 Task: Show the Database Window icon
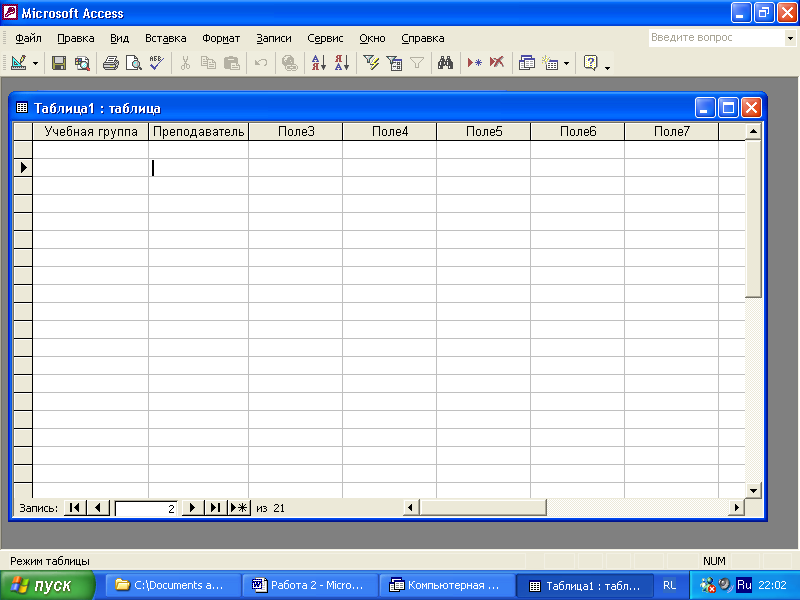click(x=527, y=63)
